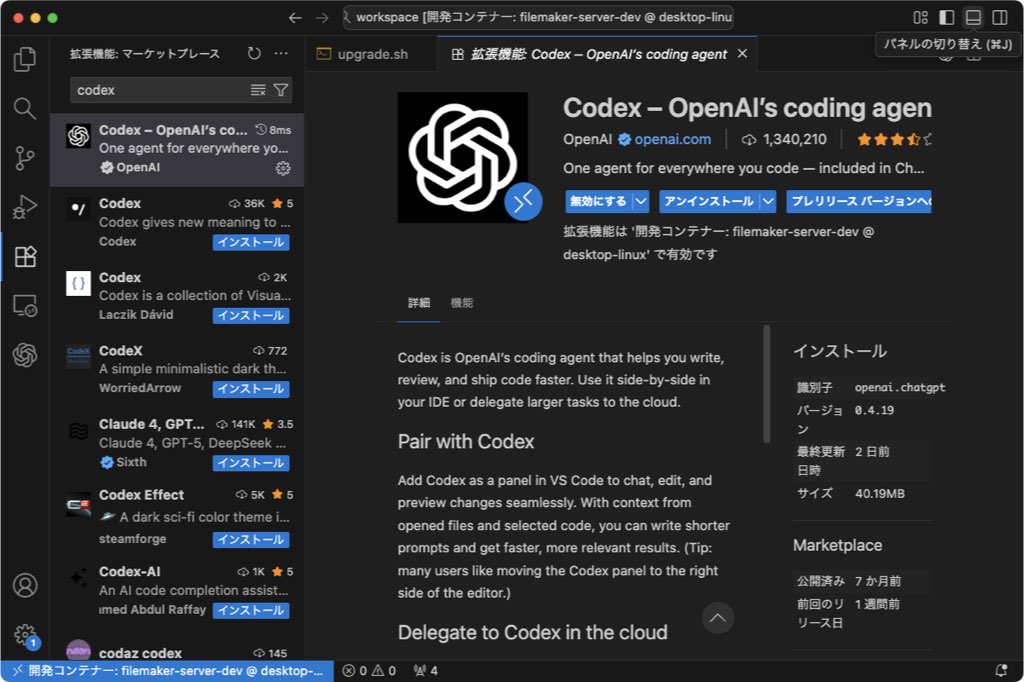
Task: Open the openai.com publisher link
Action: (x=672, y=140)
